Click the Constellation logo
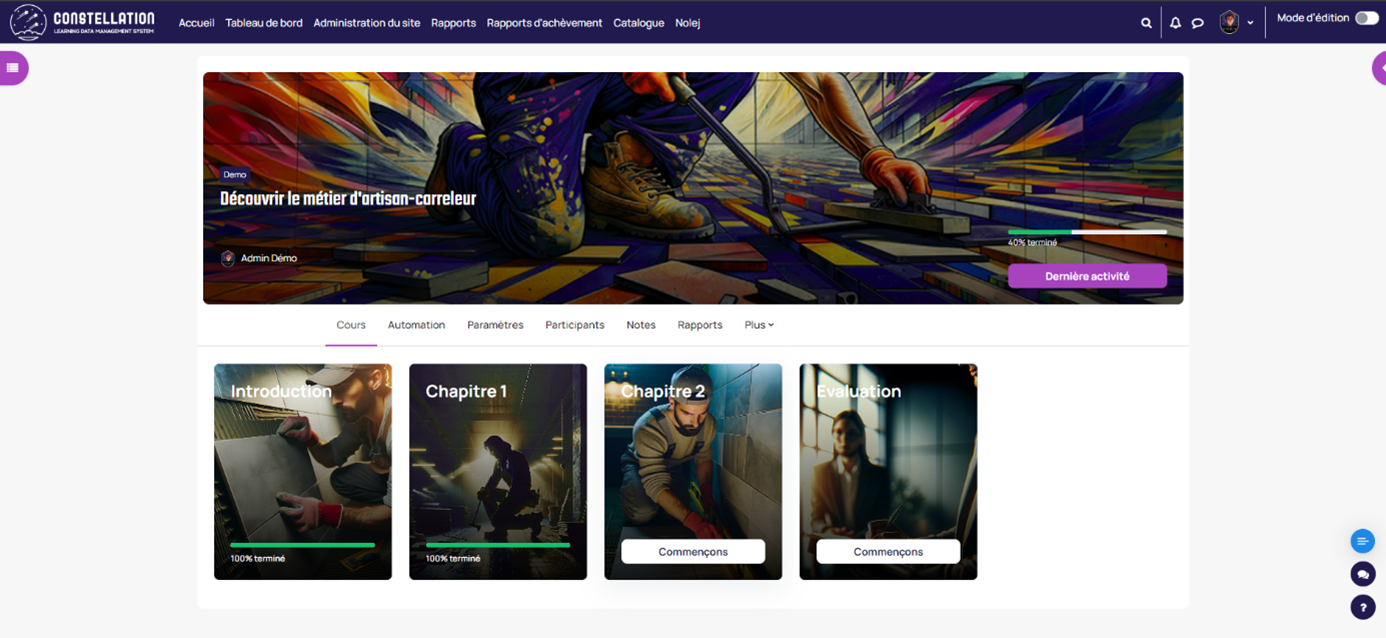Image resolution: width=1386 pixels, height=638 pixels. tap(83, 22)
